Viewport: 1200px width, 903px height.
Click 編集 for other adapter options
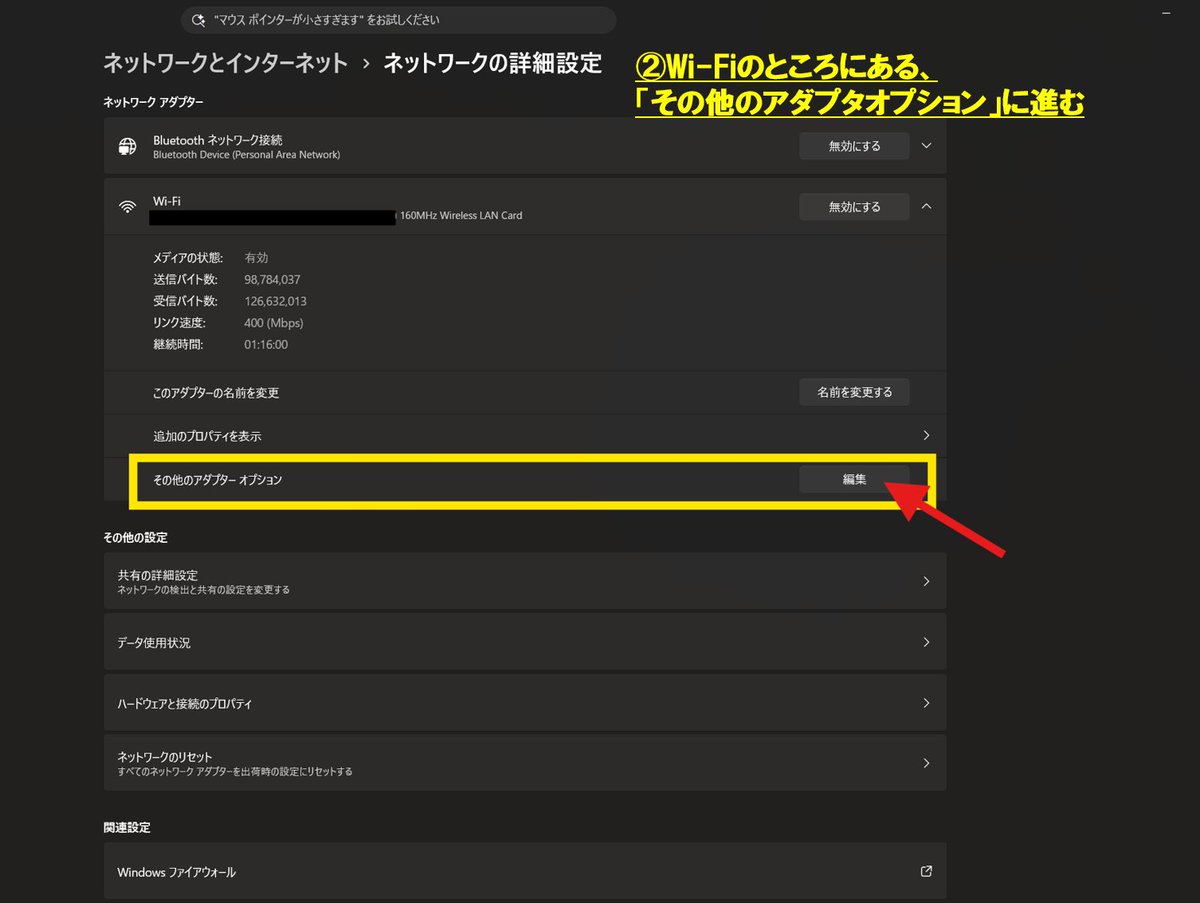point(854,479)
